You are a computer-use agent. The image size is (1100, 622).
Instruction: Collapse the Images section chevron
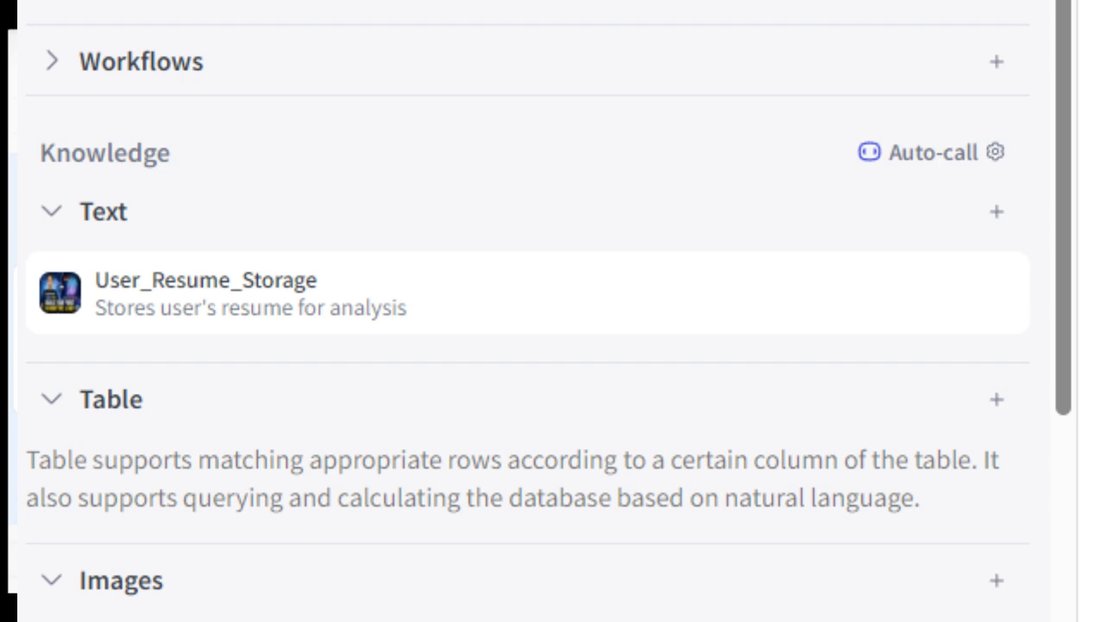pos(51,580)
